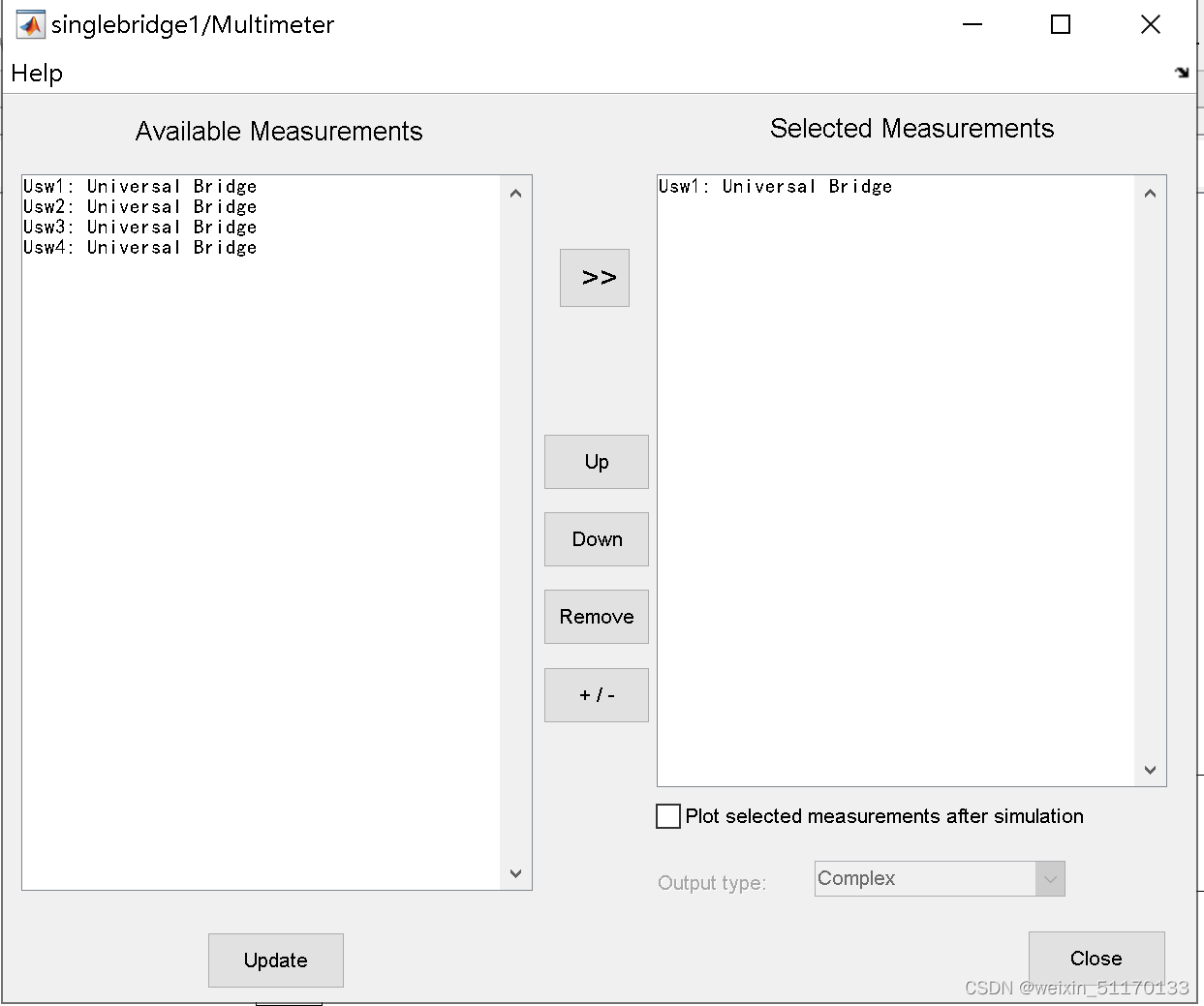Screen dimensions: 1204x1006
Task: Click the Down button
Action: [596, 539]
